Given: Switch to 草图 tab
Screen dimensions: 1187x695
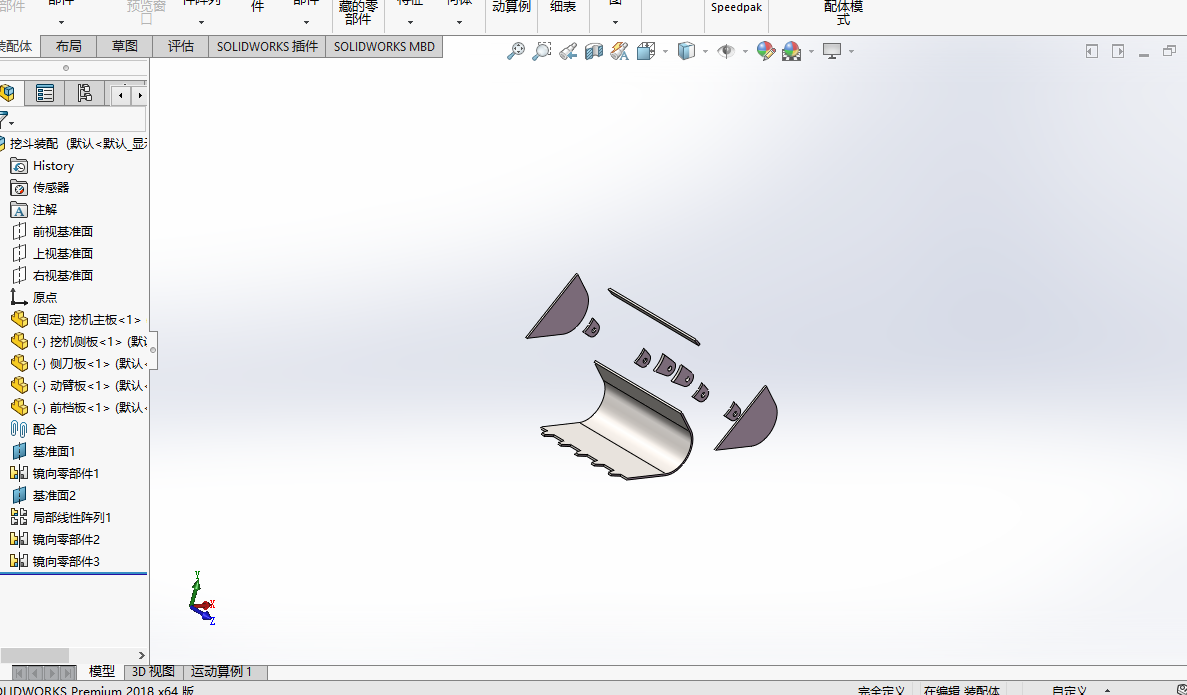Looking at the screenshot, I should tap(125, 46).
